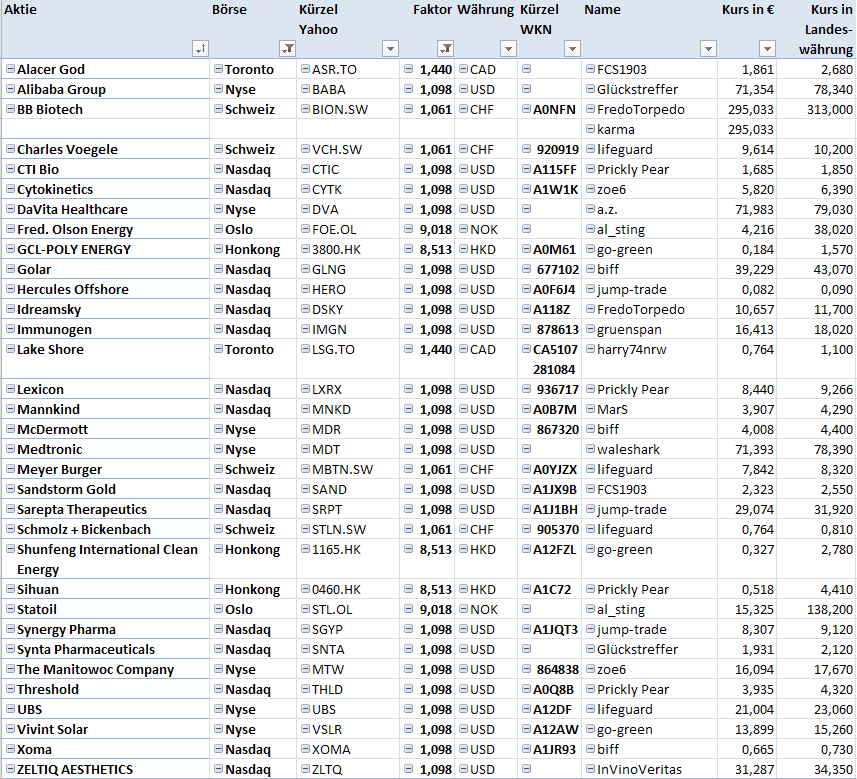
Task: Click collapse icon next to ZLTQ
Action: click(305, 769)
